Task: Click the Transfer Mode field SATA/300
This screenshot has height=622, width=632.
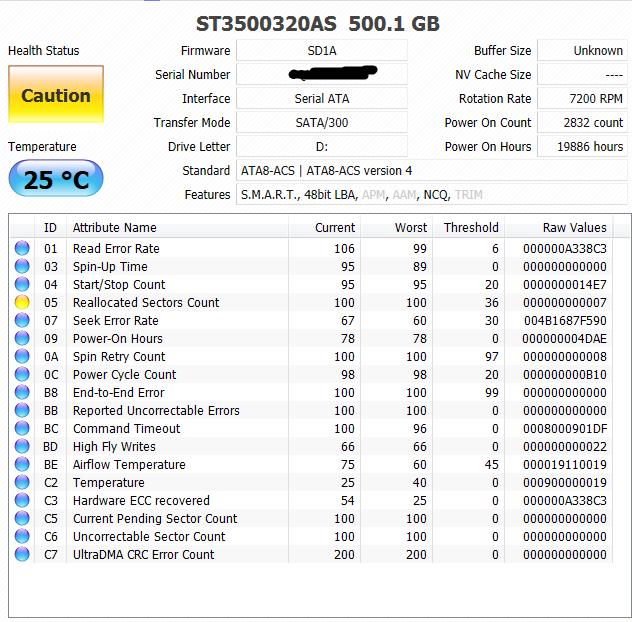Action: pos(322,123)
